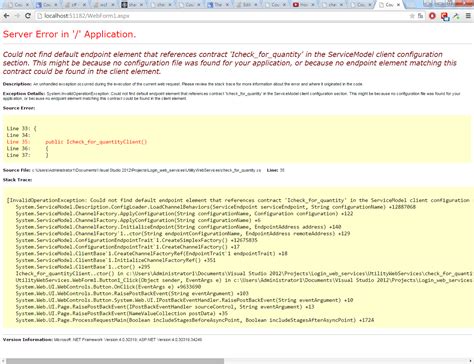Click the 'Exception Details:' label
Viewport: 474px width, 364px height.
(23, 94)
